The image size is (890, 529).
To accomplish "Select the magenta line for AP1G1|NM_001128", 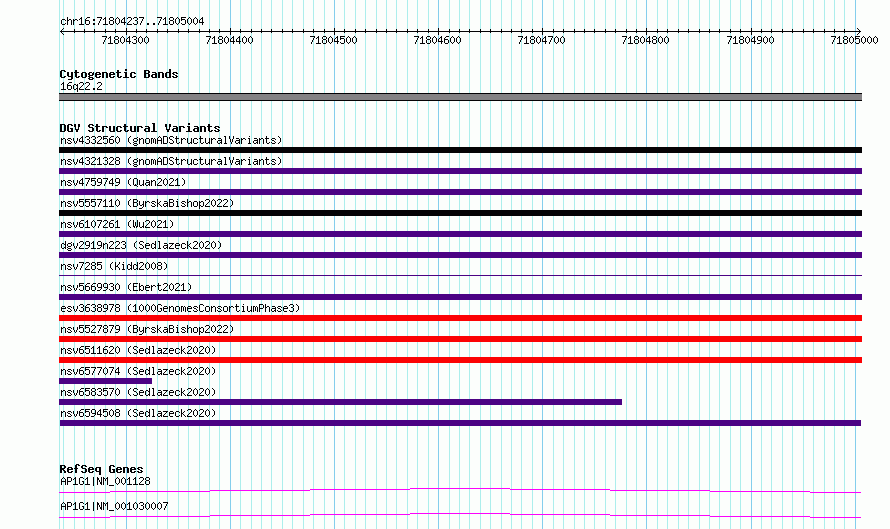I will point(460,490).
